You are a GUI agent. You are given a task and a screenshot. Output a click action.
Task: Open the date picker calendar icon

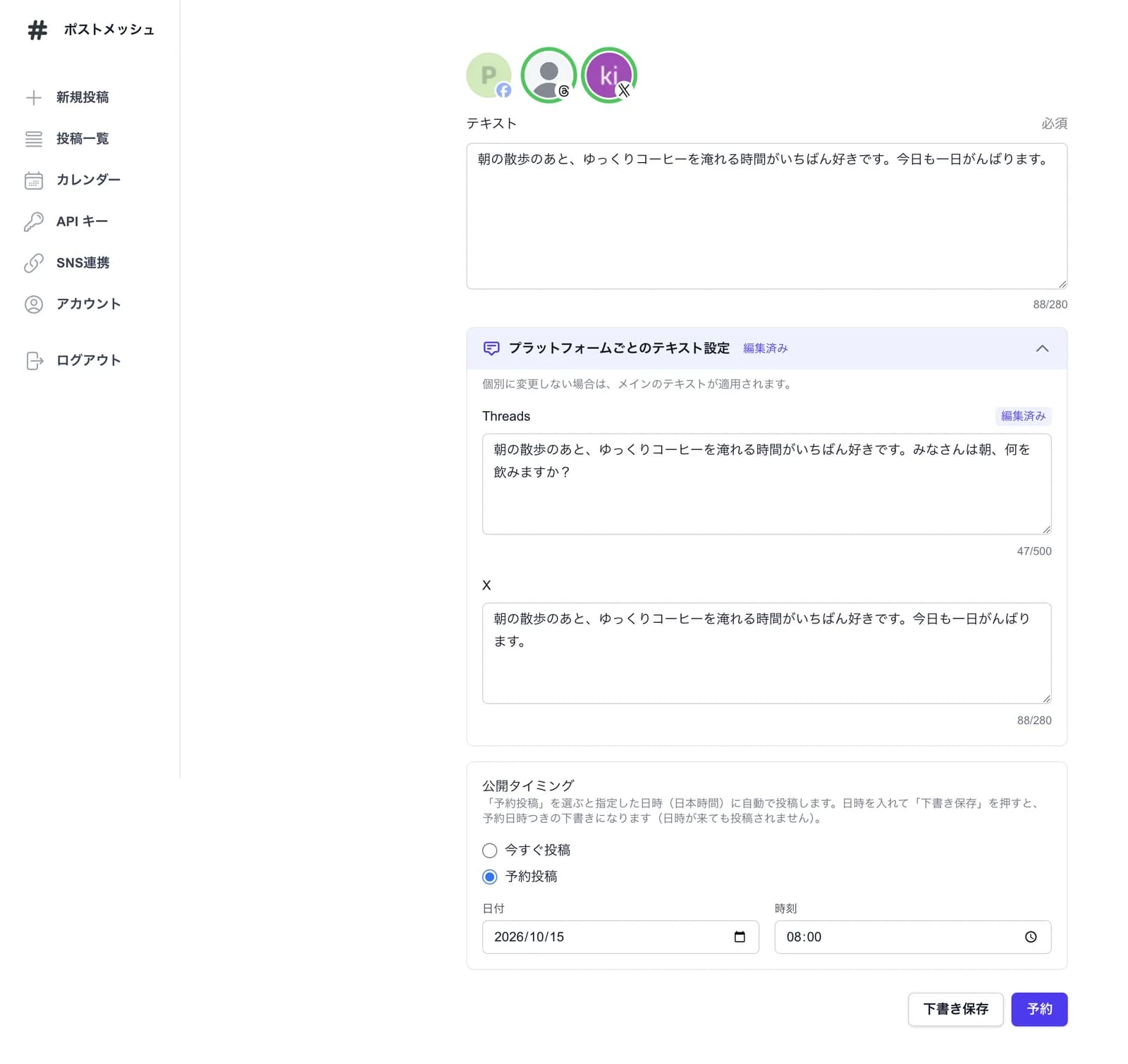point(740,936)
